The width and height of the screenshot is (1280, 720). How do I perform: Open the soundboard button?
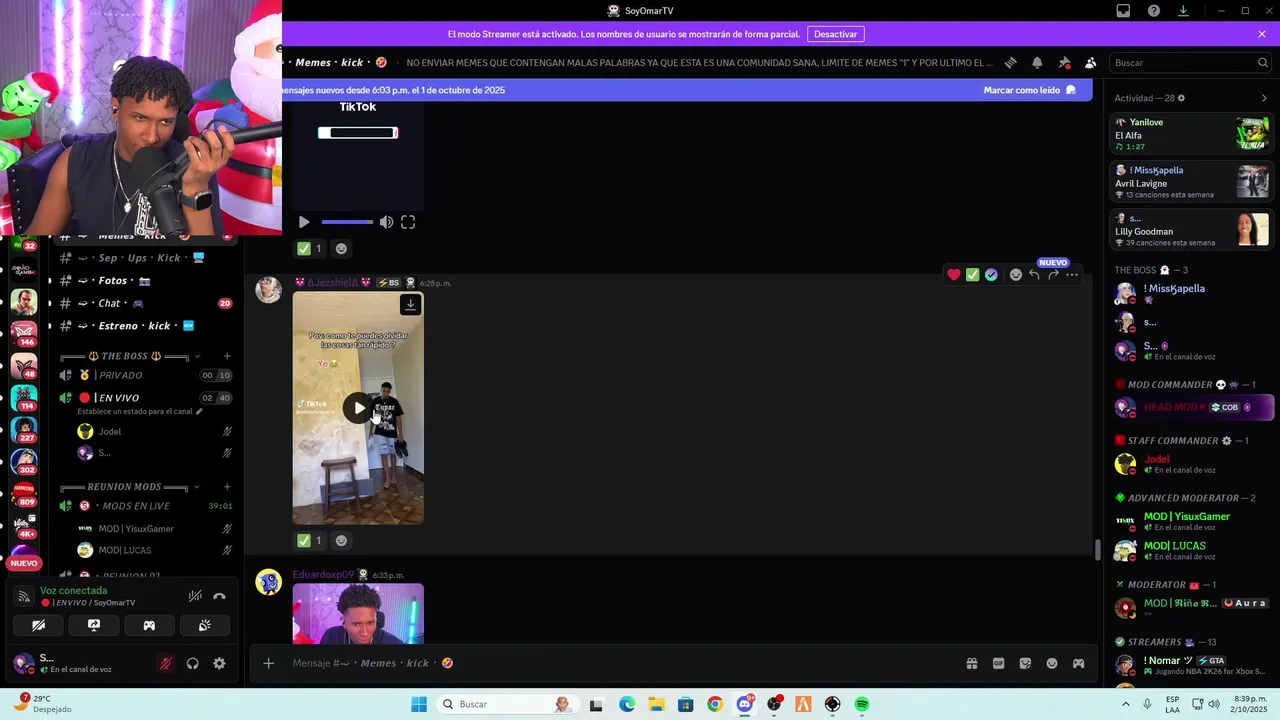click(x=204, y=625)
